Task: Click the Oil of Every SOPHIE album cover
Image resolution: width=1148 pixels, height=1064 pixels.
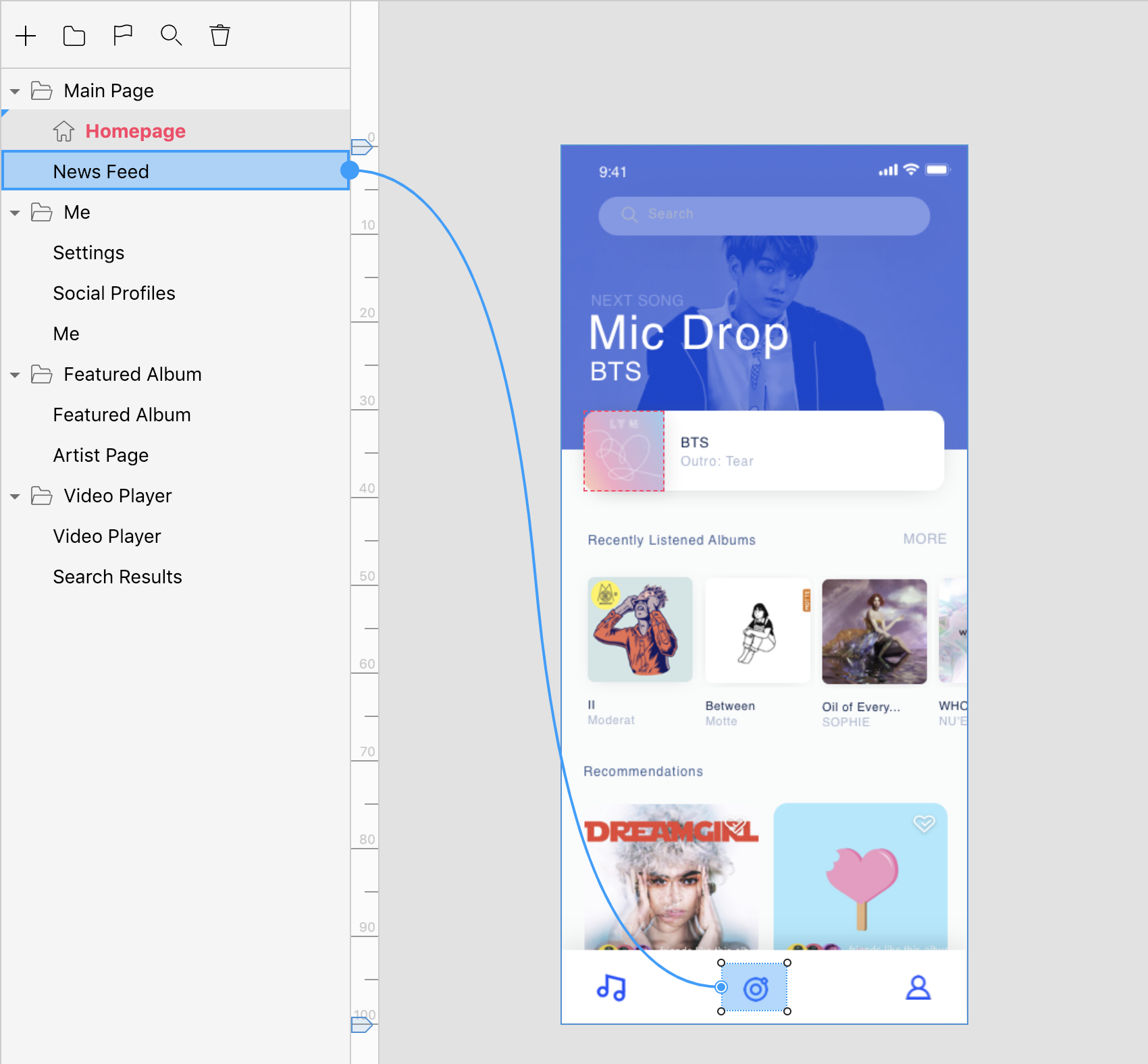Action: pos(874,631)
